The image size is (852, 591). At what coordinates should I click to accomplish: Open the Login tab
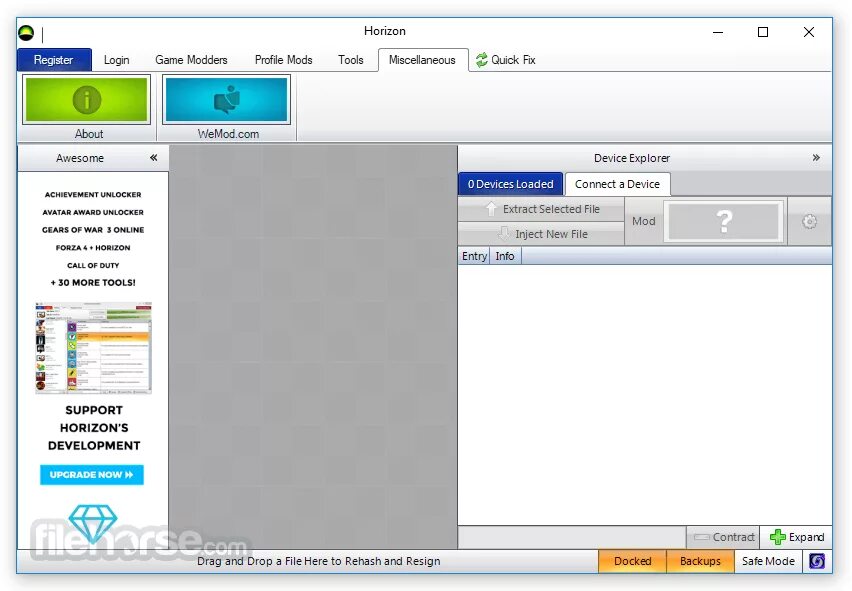tap(117, 60)
